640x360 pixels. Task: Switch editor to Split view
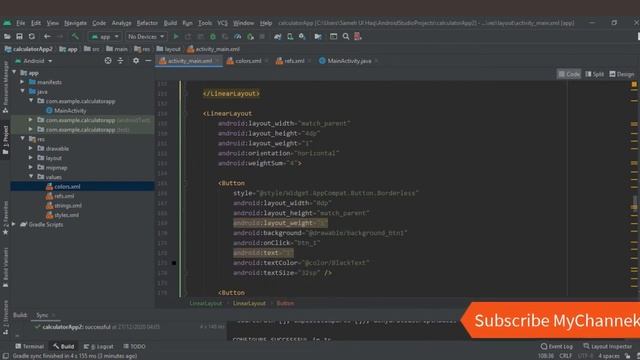tap(594, 74)
